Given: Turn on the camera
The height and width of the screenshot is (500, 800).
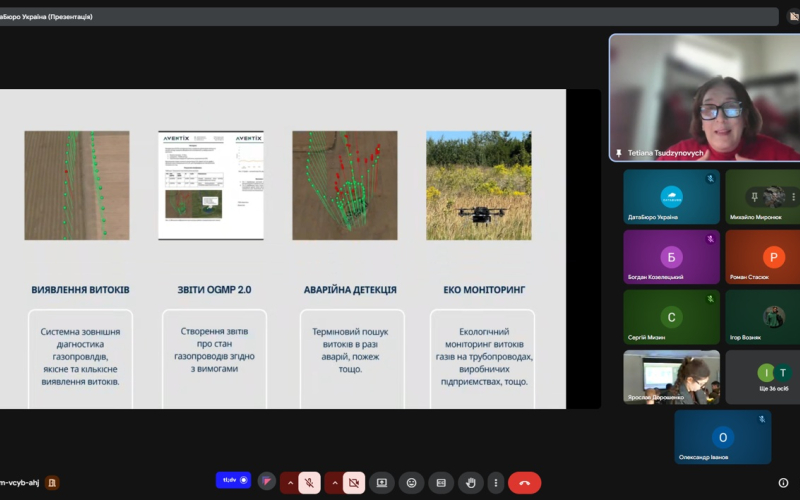Looking at the screenshot, I should pos(354,483).
